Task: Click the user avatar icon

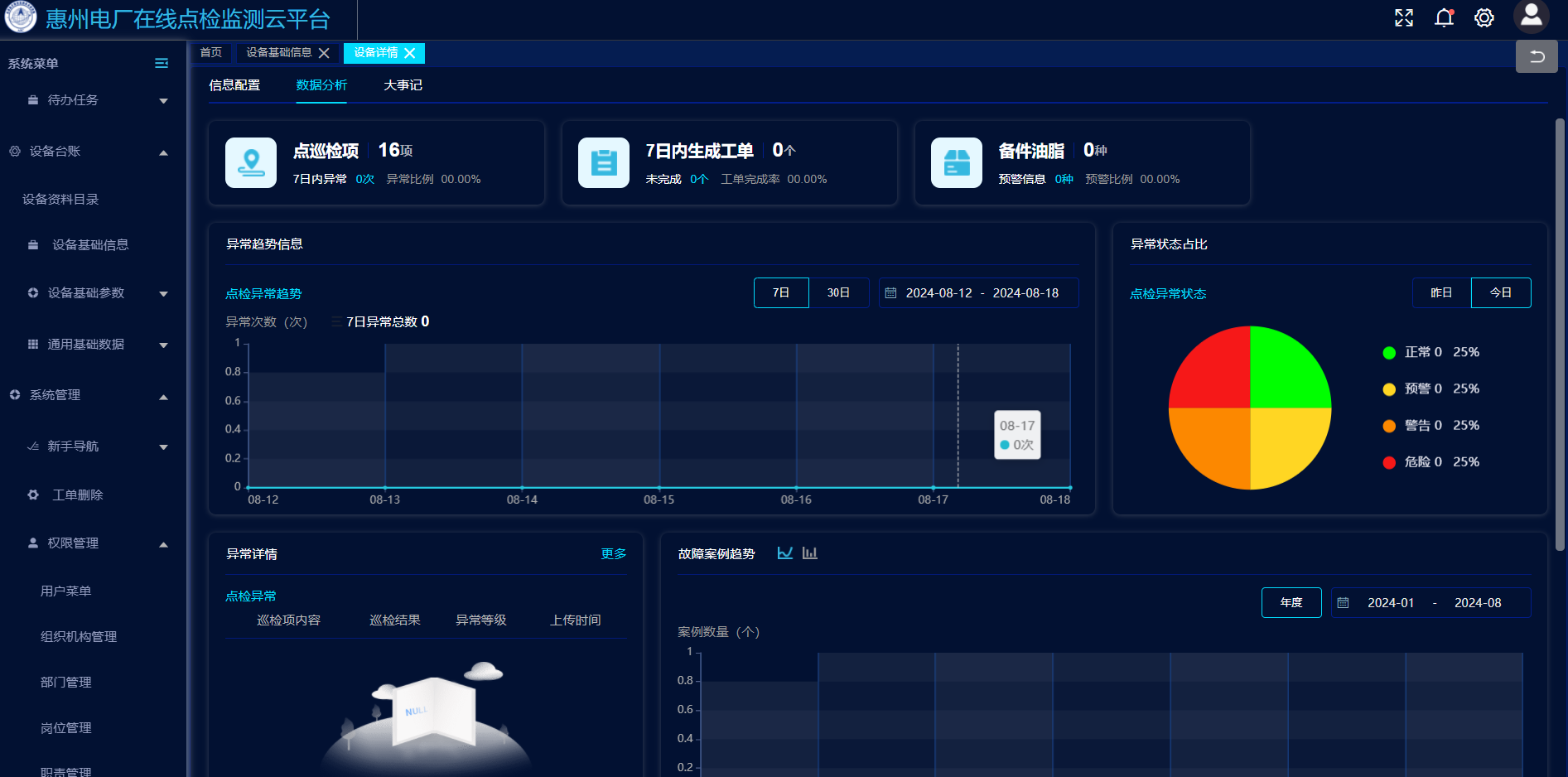Action: pos(1531,16)
